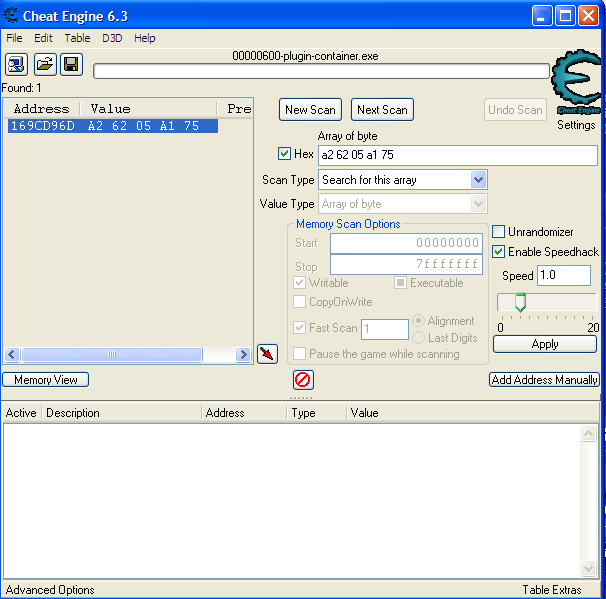Select the found address 169CD96D row
Screen dimensions: 606x599
(x=112, y=126)
